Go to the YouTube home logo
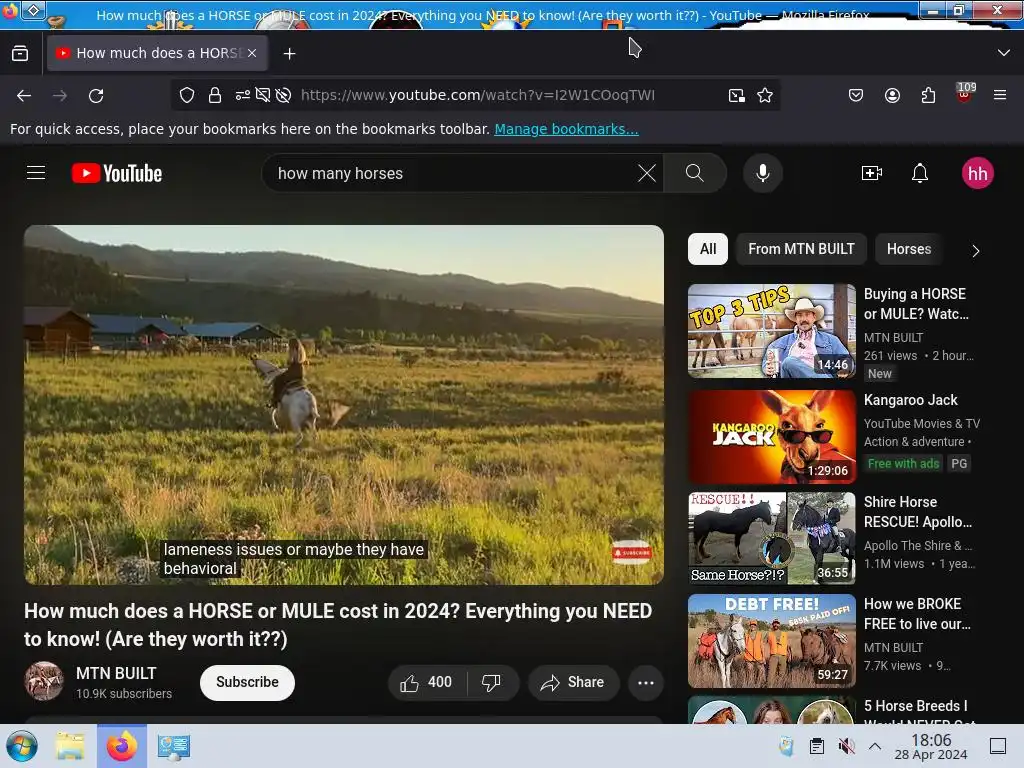This screenshot has width=1024, height=768. pos(117,173)
